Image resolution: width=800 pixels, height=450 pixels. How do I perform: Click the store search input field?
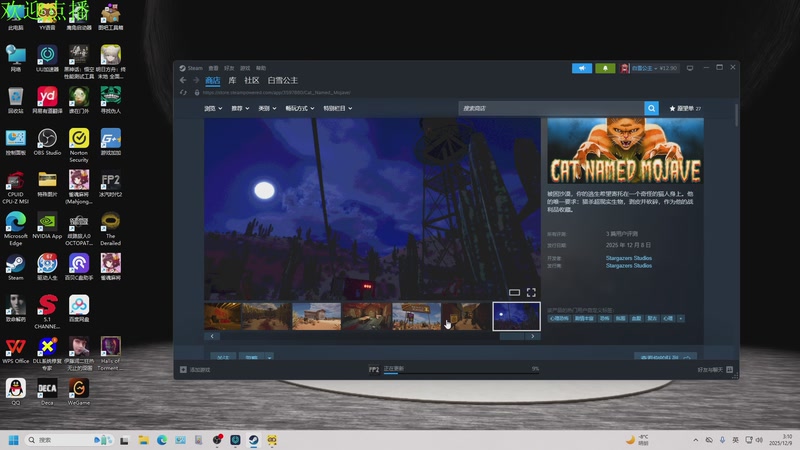click(x=551, y=108)
